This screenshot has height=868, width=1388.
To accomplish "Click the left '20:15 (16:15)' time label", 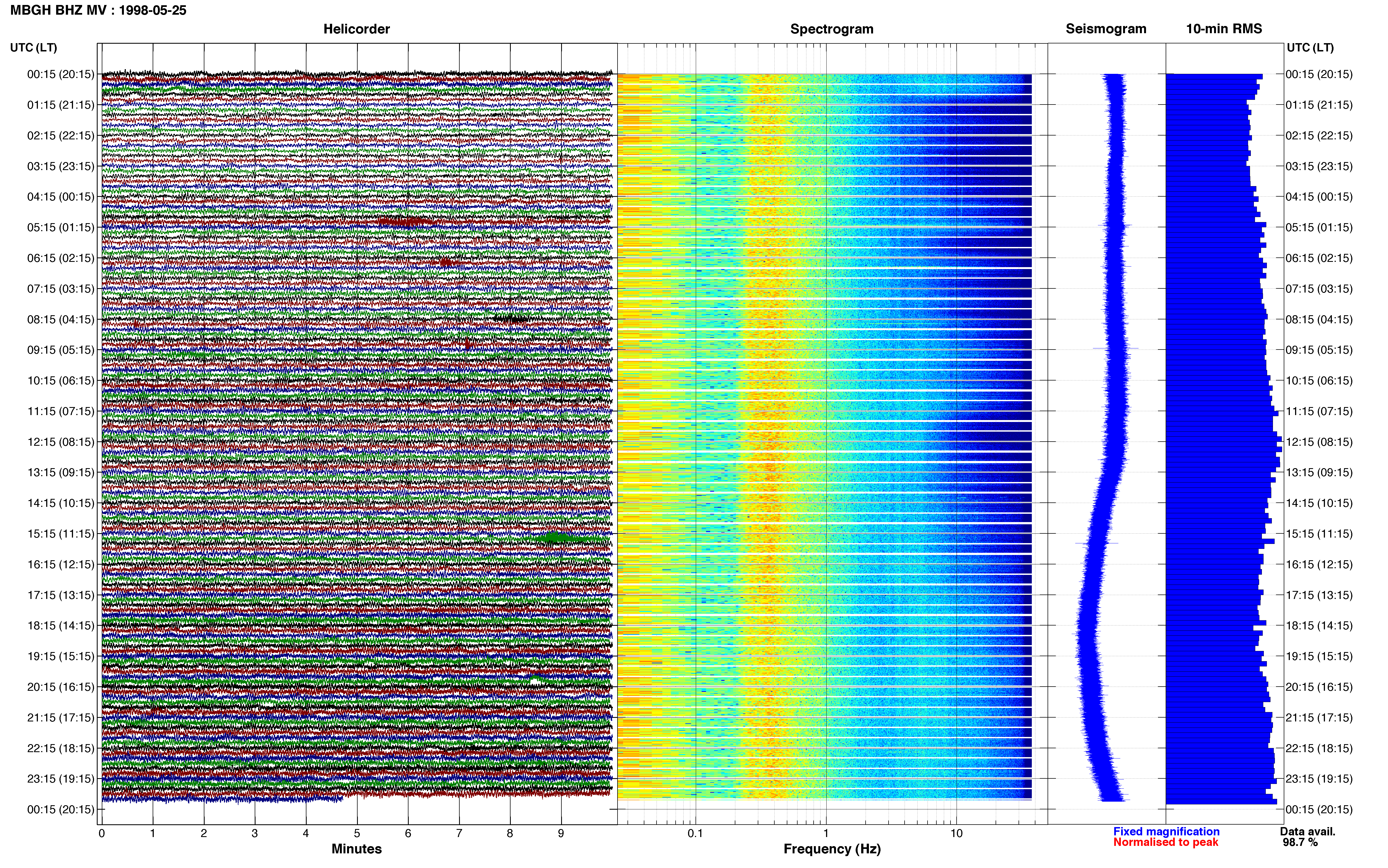I will coord(61,687).
